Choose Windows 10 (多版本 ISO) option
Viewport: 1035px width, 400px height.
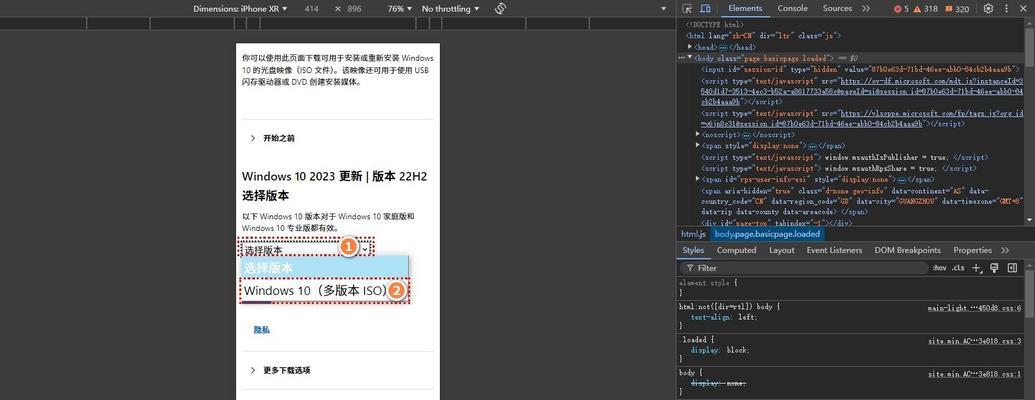324,290
